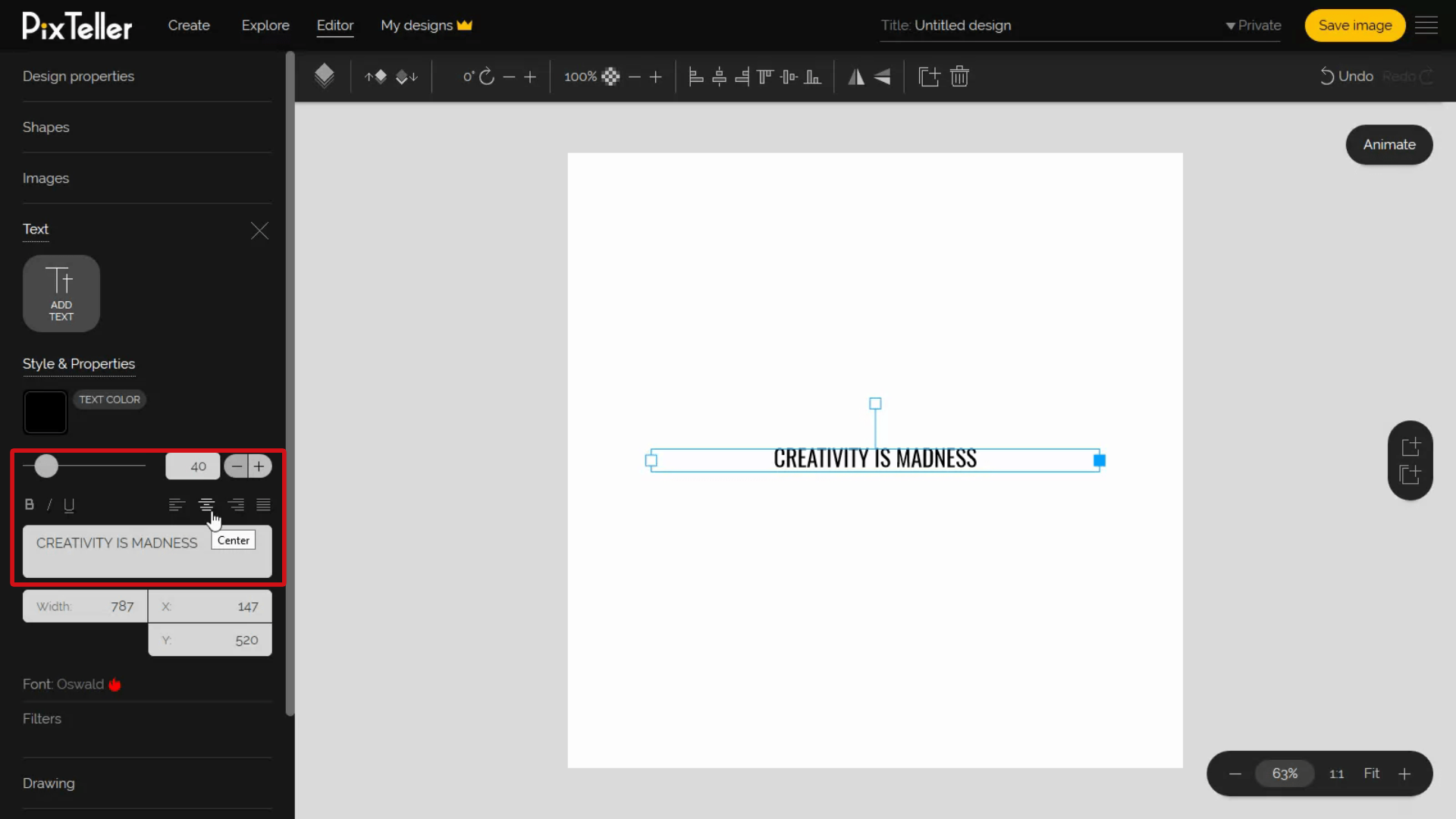Click the Animate button
1456x819 pixels.
coord(1391,144)
